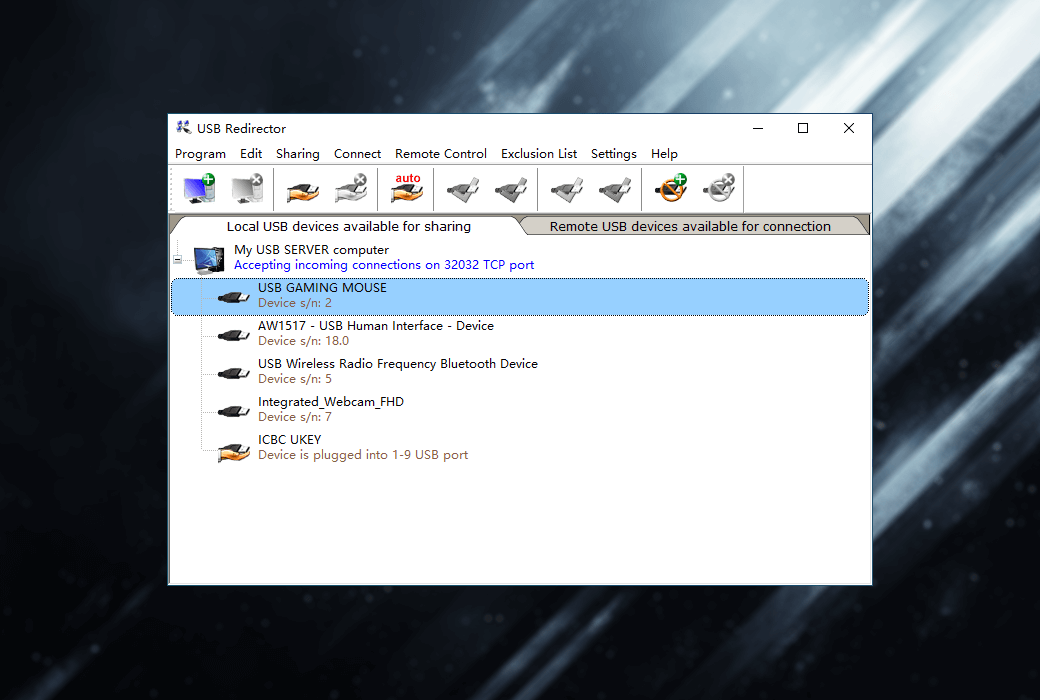This screenshot has width=1040, height=700.
Task: Click the AW1517 USB Human Interface Device entry
Action: click(375, 332)
